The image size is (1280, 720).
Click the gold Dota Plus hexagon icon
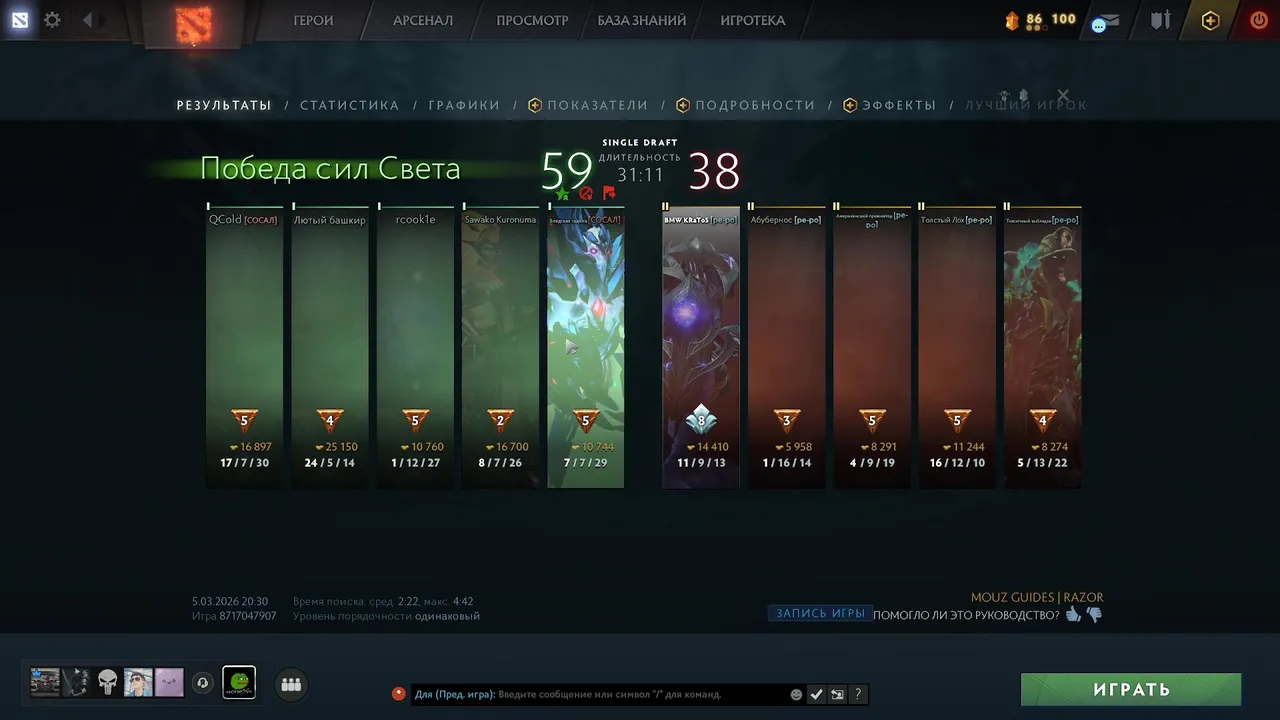[1210, 20]
